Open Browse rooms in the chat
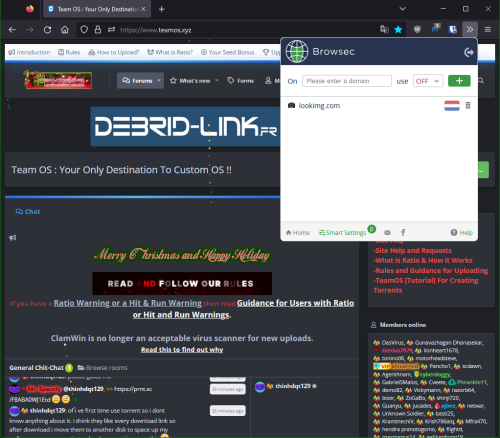This screenshot has width=500, height=438. point(103,368)
